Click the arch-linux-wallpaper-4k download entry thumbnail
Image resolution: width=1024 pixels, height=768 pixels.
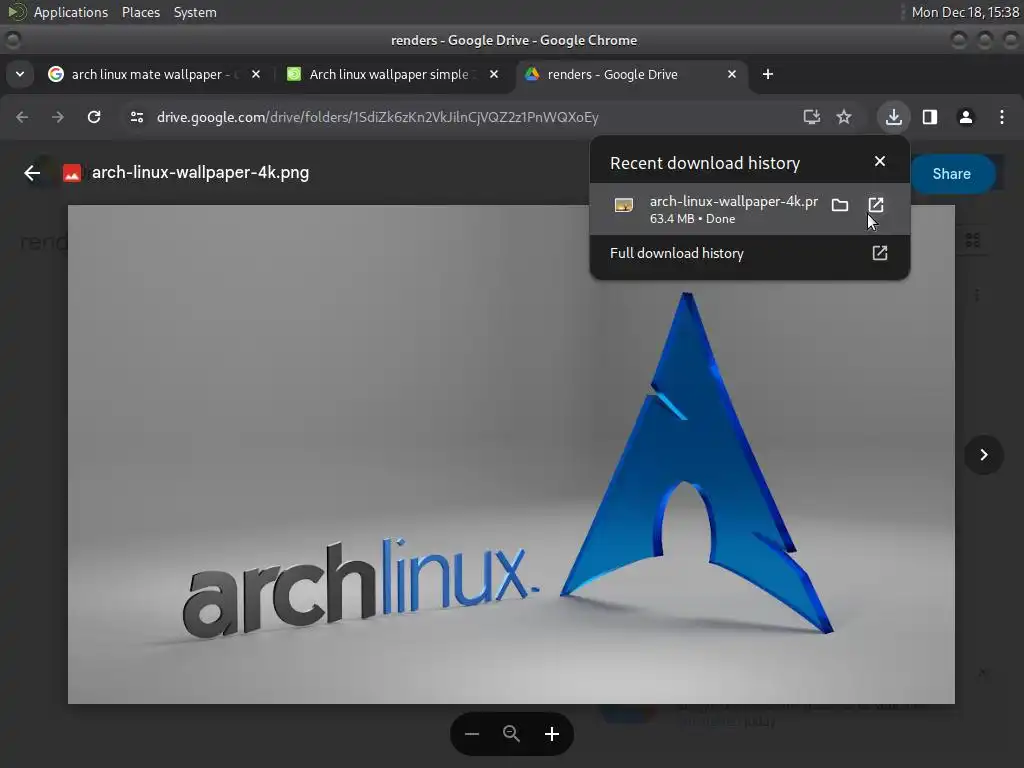click(x=624, y=206)
